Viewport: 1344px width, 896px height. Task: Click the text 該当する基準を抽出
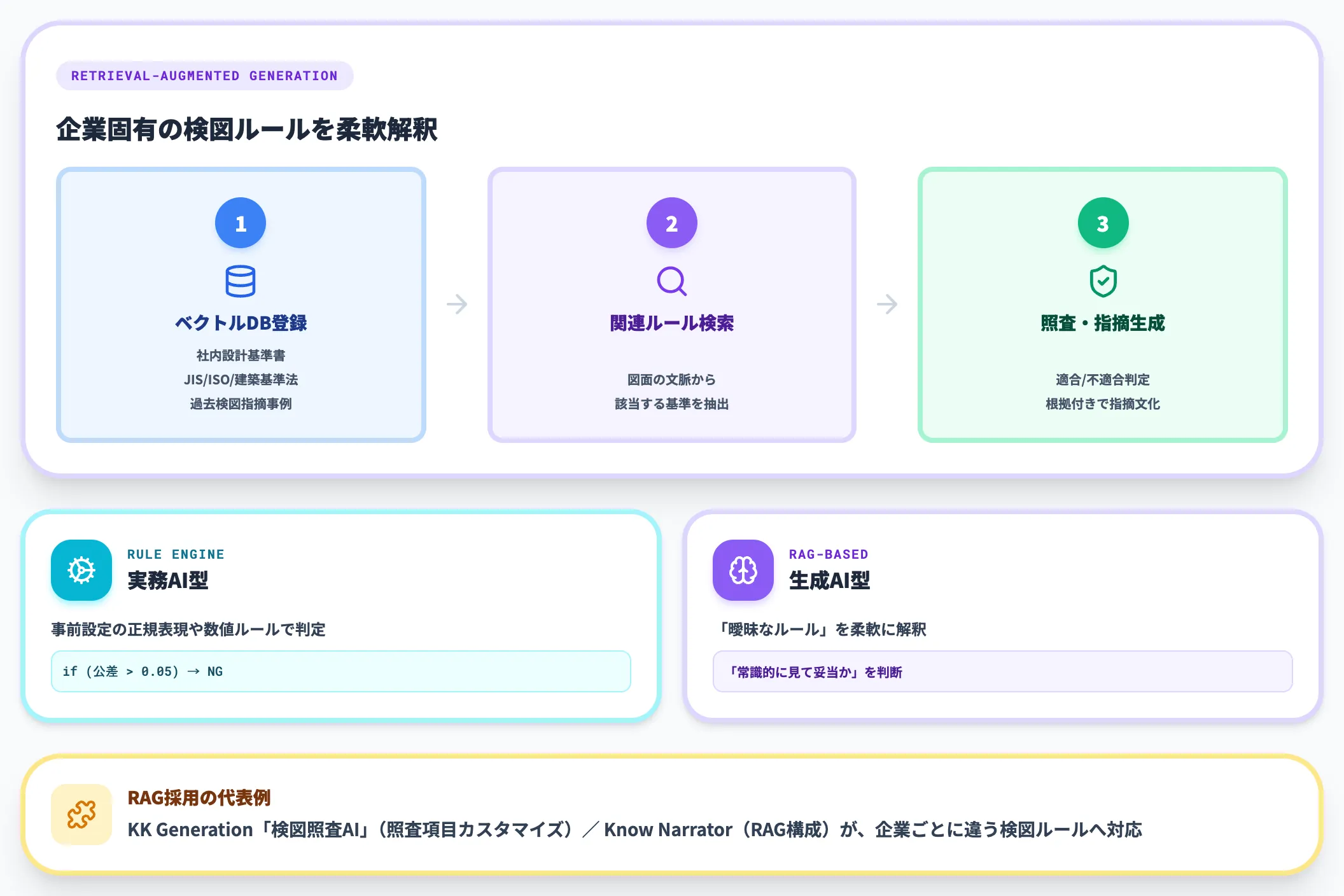[672, 403]
